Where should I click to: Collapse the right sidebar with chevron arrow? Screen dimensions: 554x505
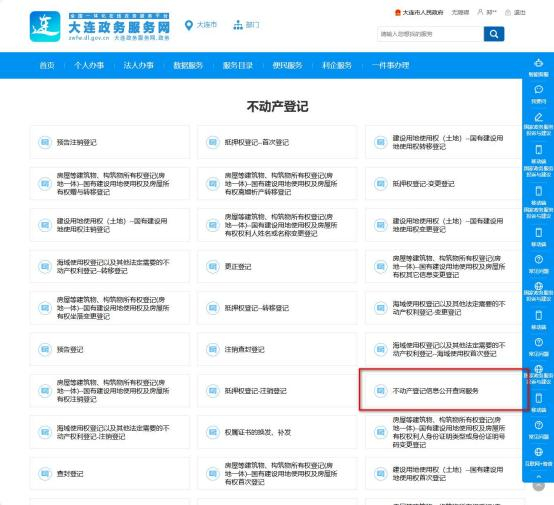pos(538,477)
